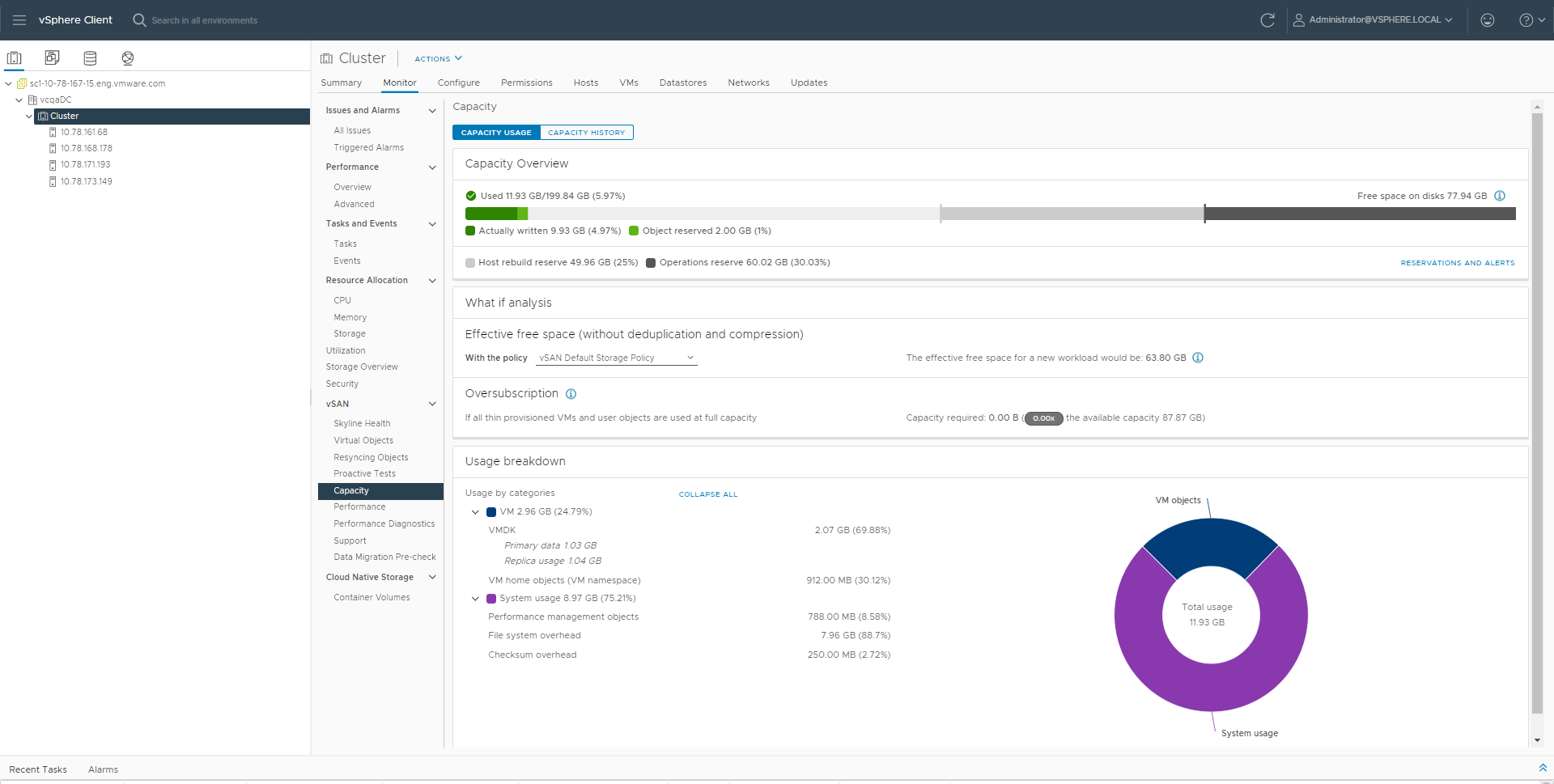Switch to the Hosts tab
Image resolution: width=1554 pixels, height=784 pixels.
click(586, 83)
